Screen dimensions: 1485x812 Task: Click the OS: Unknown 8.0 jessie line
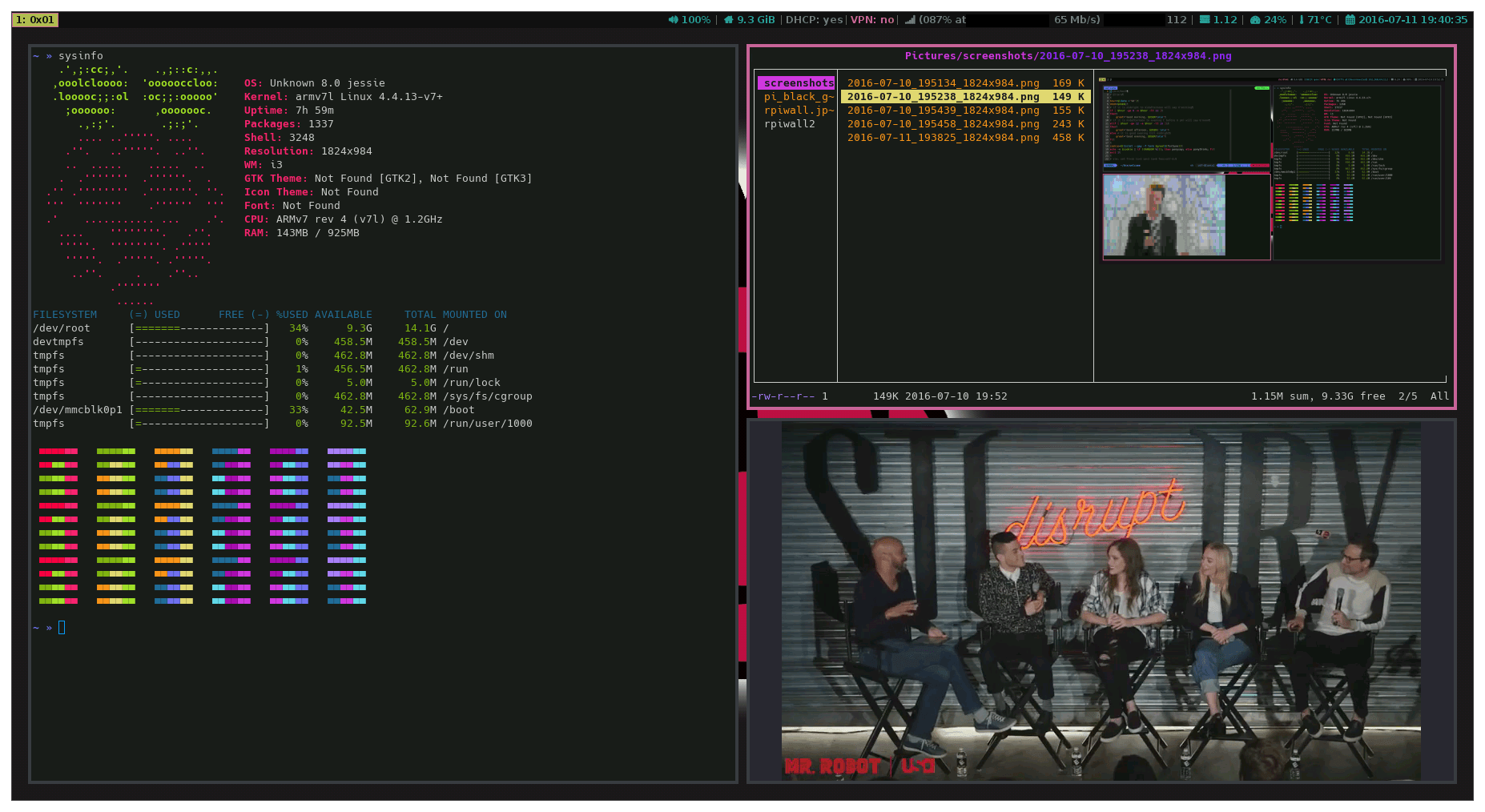point(314,83)
